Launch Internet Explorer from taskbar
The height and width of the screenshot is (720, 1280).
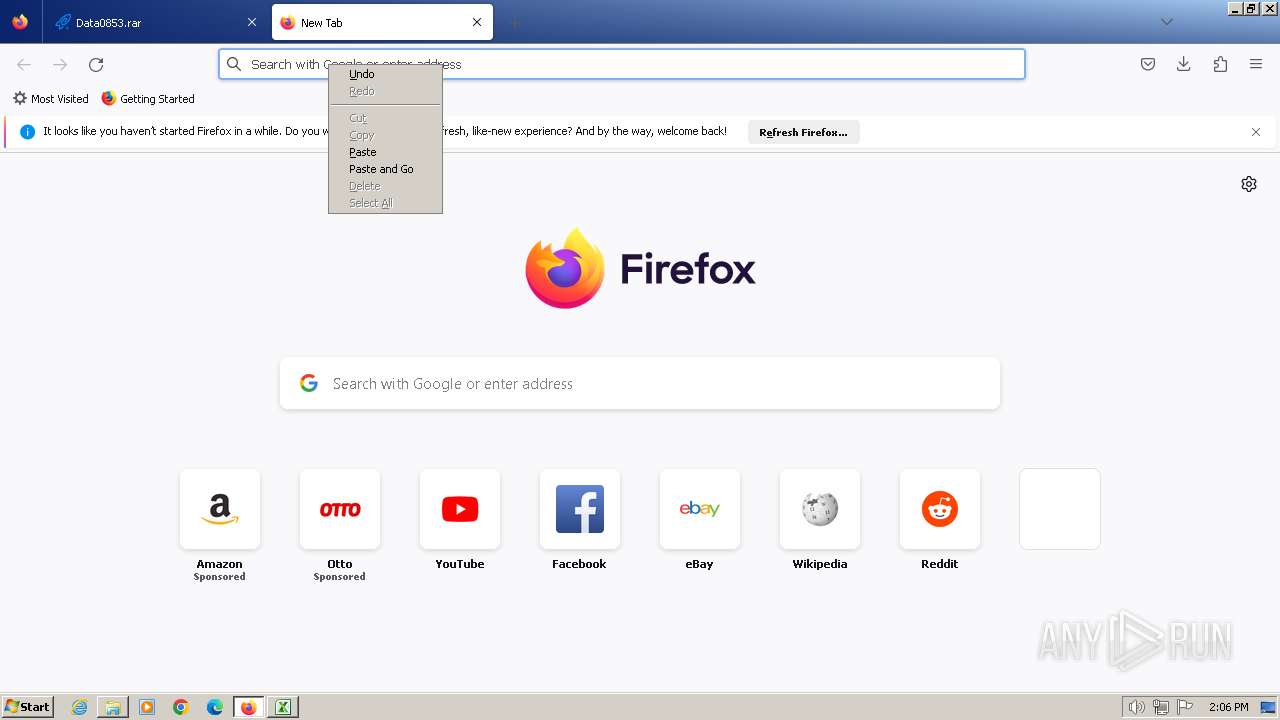pos(80,707)
